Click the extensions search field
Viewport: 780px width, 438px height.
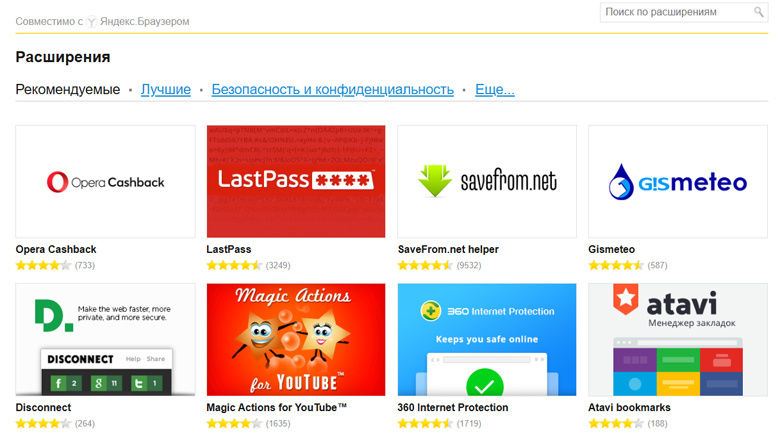pyautogui.click(x=683, y=12)
